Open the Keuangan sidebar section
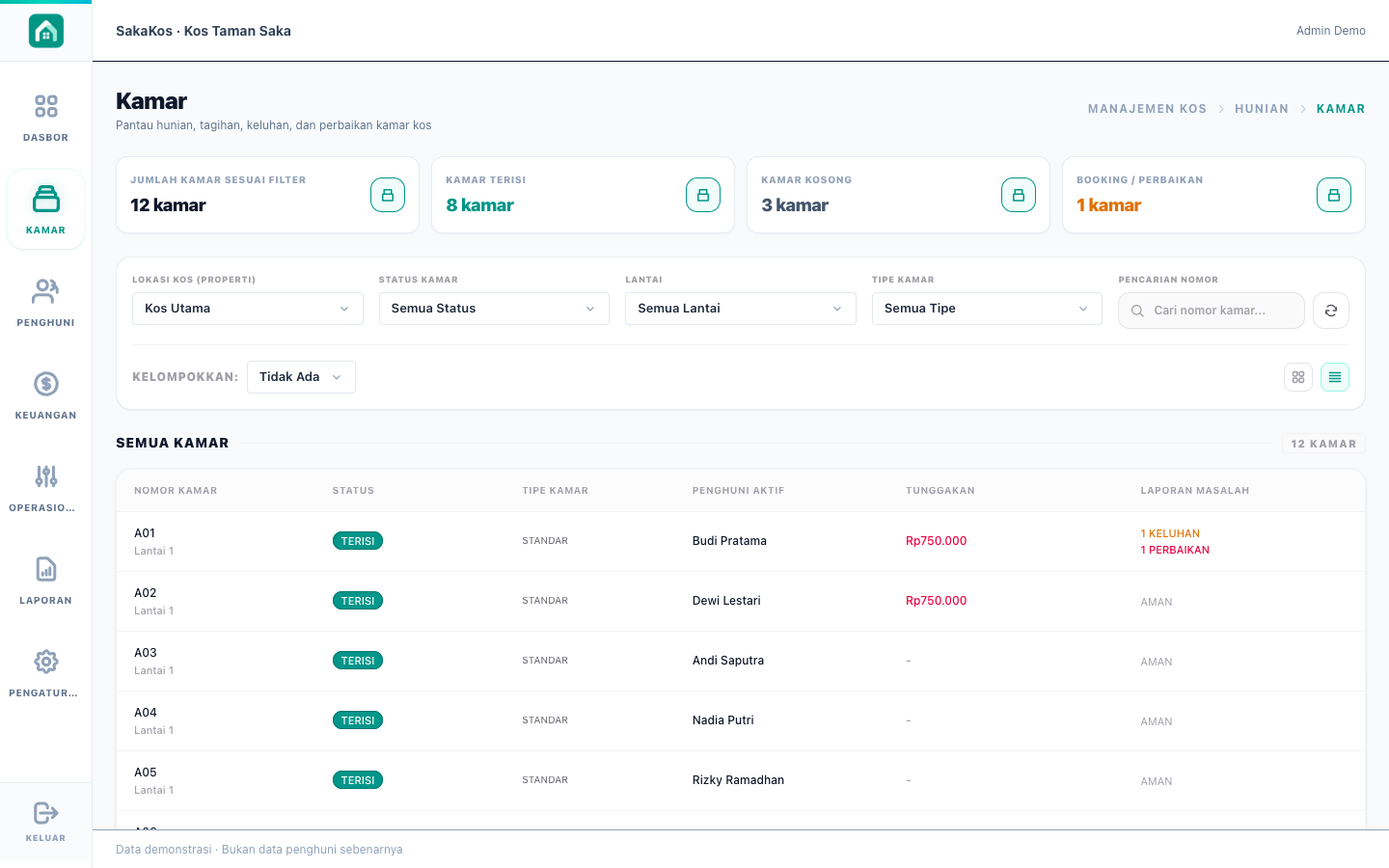Viewport: 1389px width, 868px height. point(45,394)
